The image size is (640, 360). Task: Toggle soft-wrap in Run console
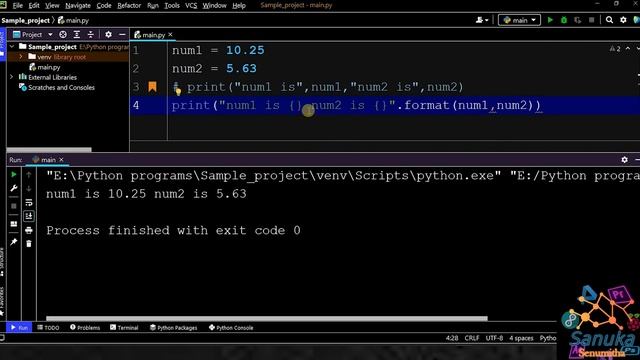click(29, 202)
